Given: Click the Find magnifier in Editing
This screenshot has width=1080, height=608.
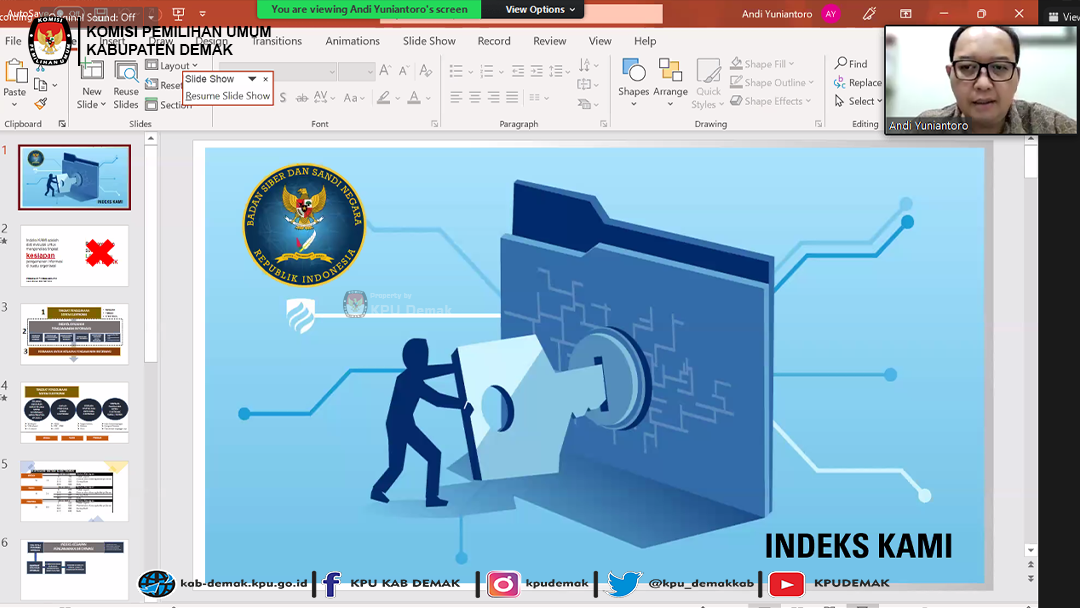Looking at the screenshot, I should click(851, 64).
